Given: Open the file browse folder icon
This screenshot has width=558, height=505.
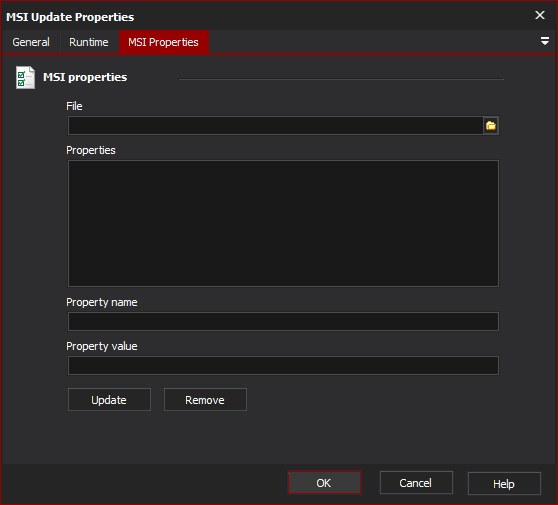Looking at the screenshot, I should pyautogui.click(x=491, y=126).
